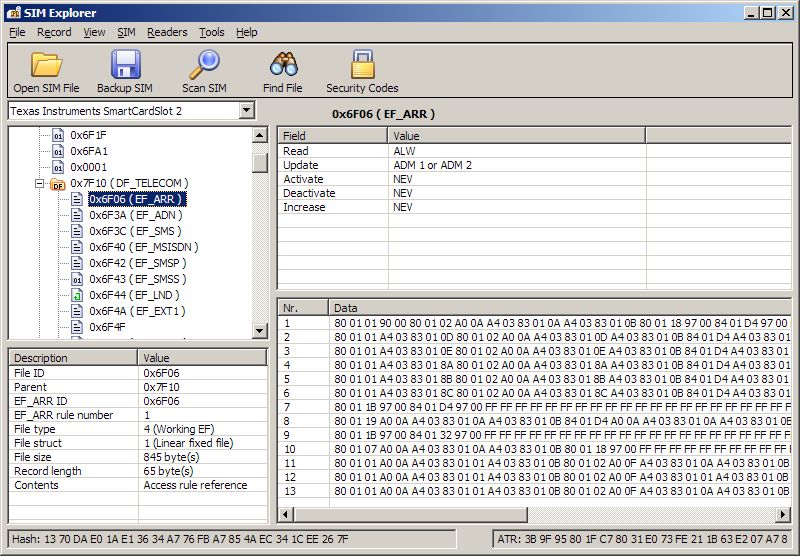Click the Backup SIM floppy disk icon
800x556 pixels.
click(x=125, y=65)
